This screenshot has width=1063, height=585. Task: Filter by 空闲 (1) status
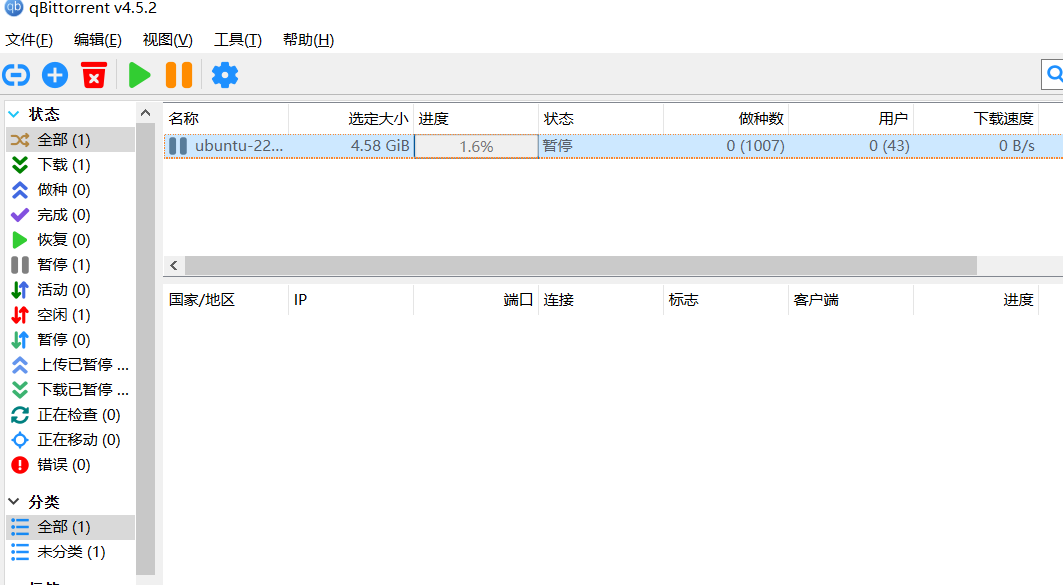pos(71,315)
